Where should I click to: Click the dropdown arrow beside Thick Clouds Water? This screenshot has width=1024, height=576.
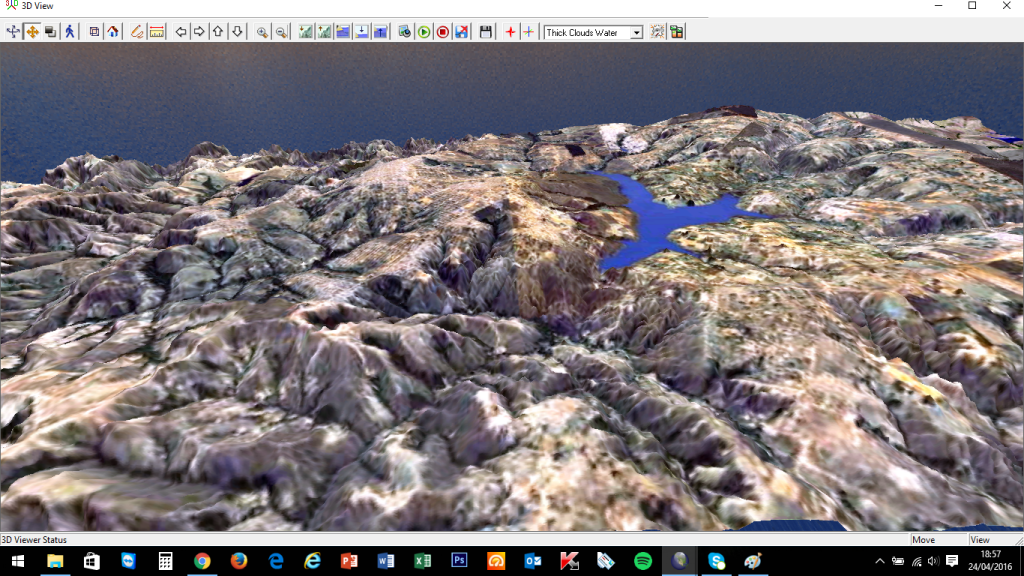point(637,32)
